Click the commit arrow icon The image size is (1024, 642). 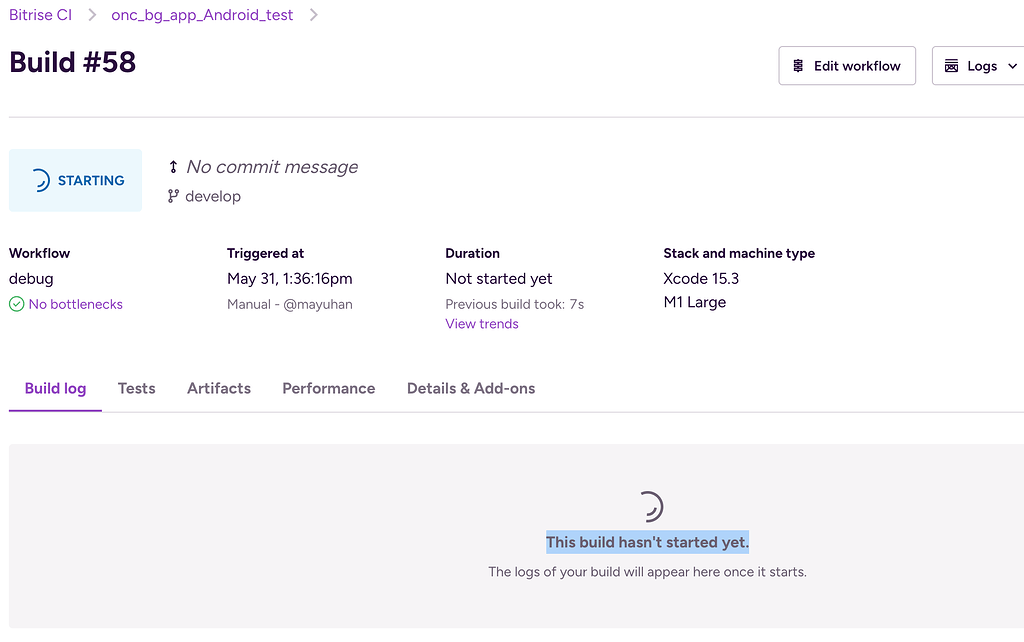click(173, 167)
